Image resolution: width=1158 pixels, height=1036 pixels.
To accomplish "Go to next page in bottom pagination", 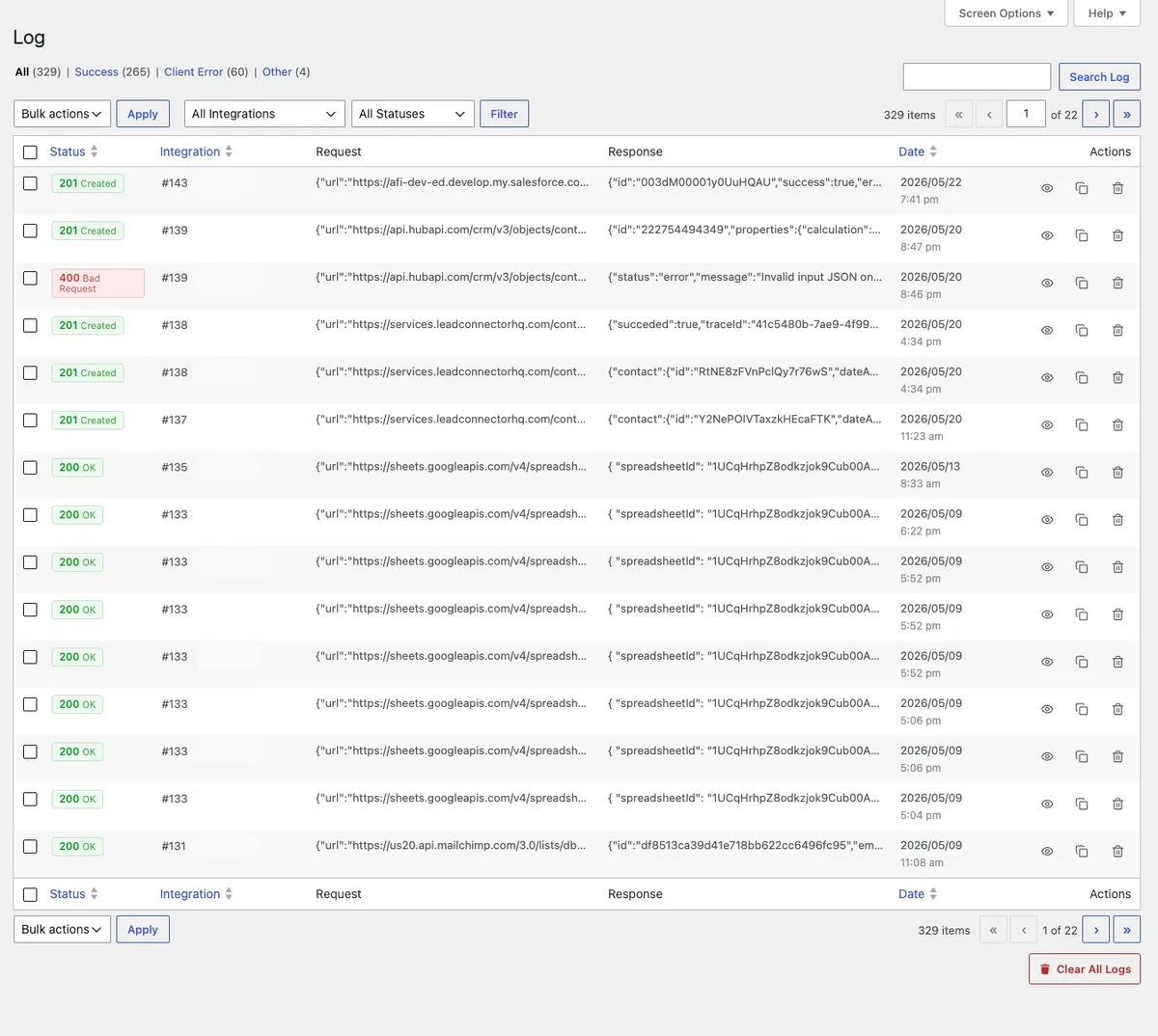I will [x=1096, y=930].
